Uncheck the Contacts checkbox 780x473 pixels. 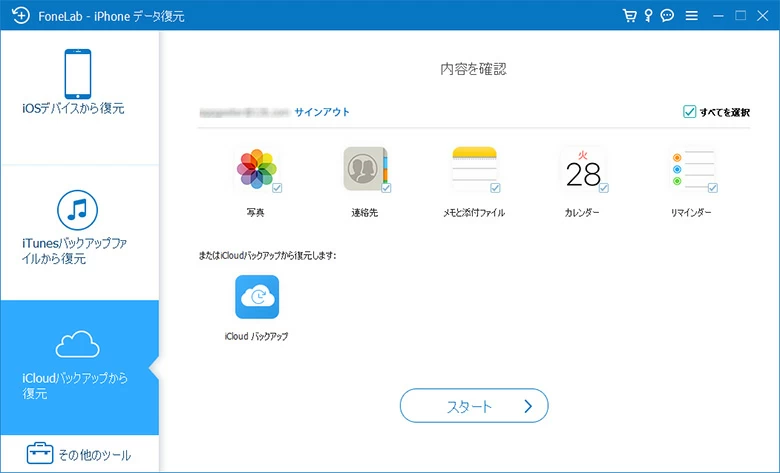click(386, 187)
